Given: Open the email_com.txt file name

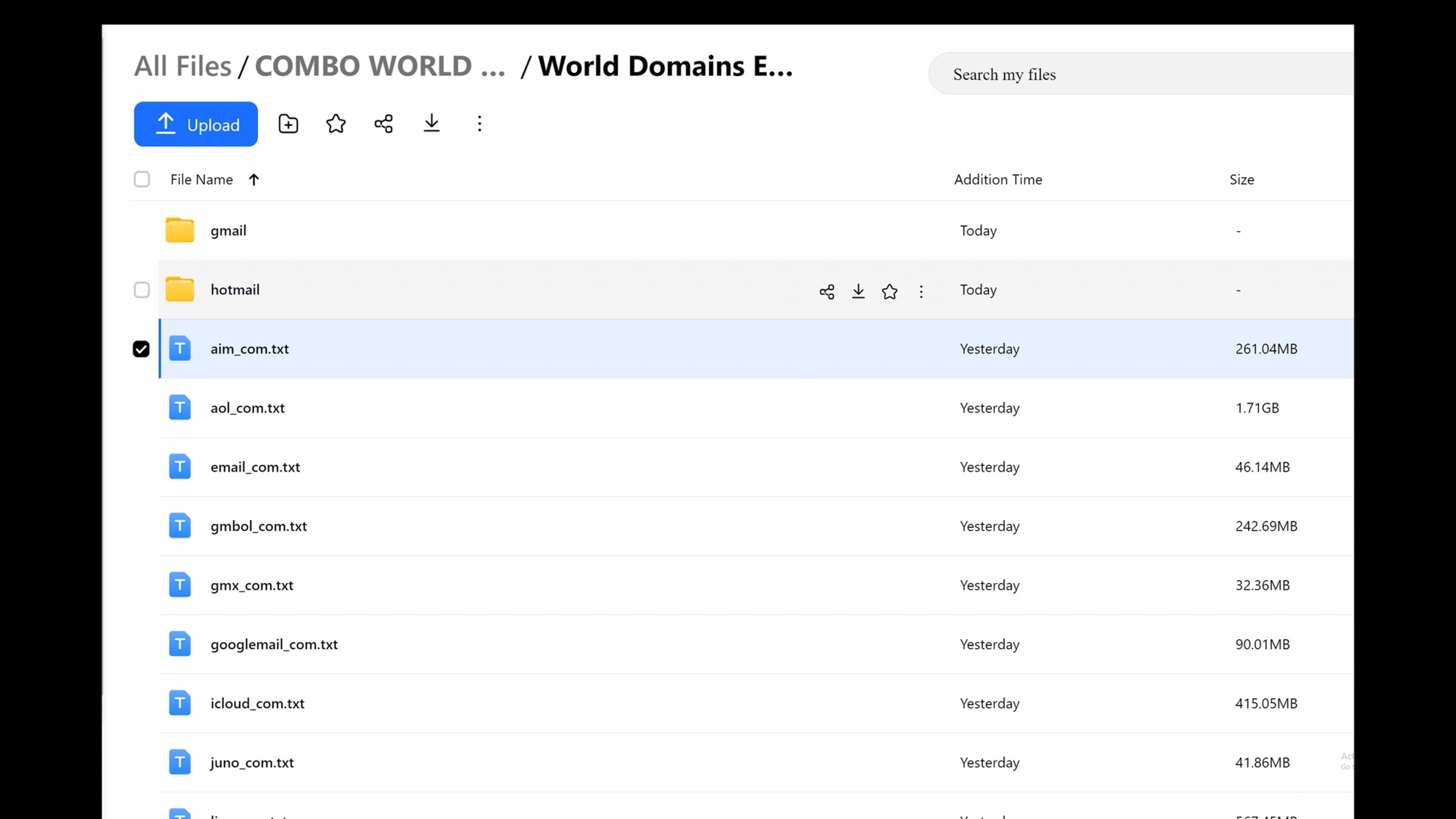Looking at the screenshot, I should coord(255,467).
